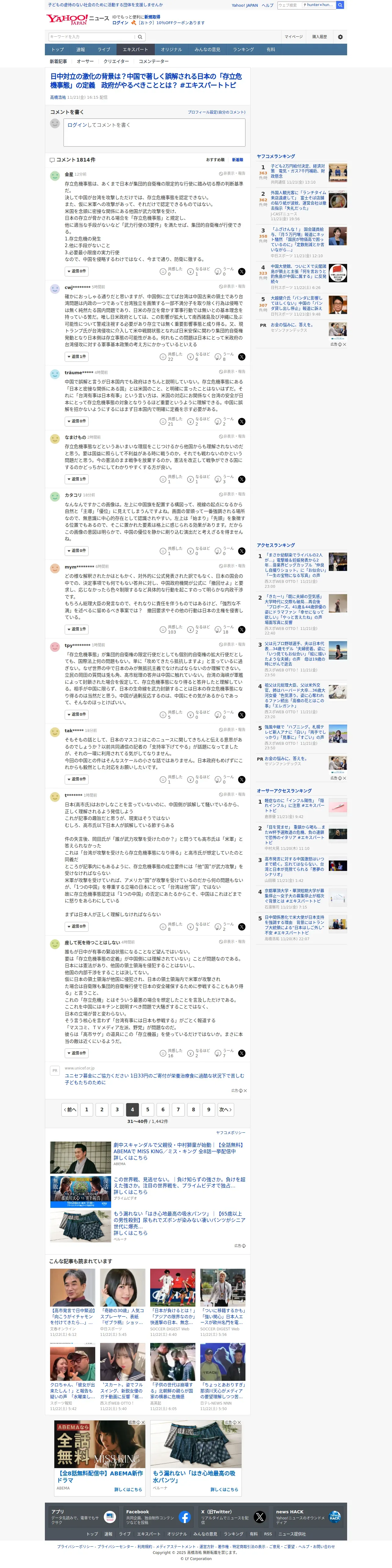Share なまけもの's comment on X
The image size is (392, 1568).
tap(242, 480)
